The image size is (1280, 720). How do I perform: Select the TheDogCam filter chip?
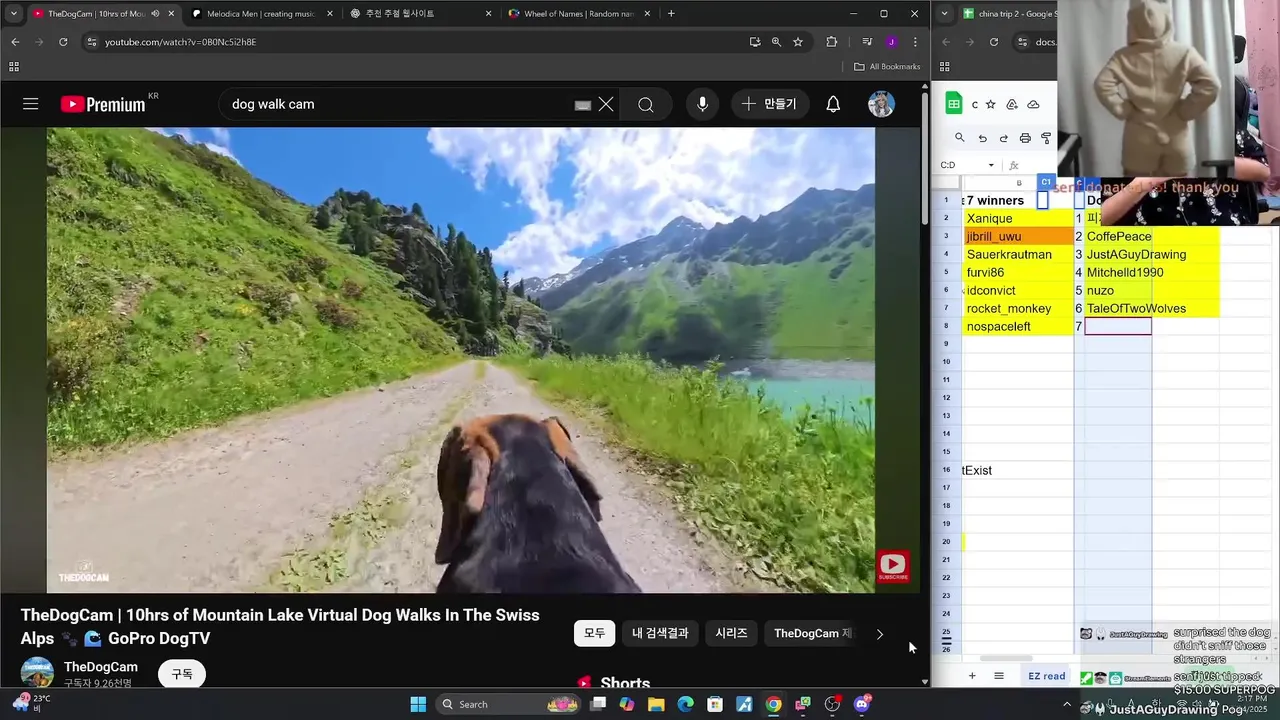tap(812, 633)
